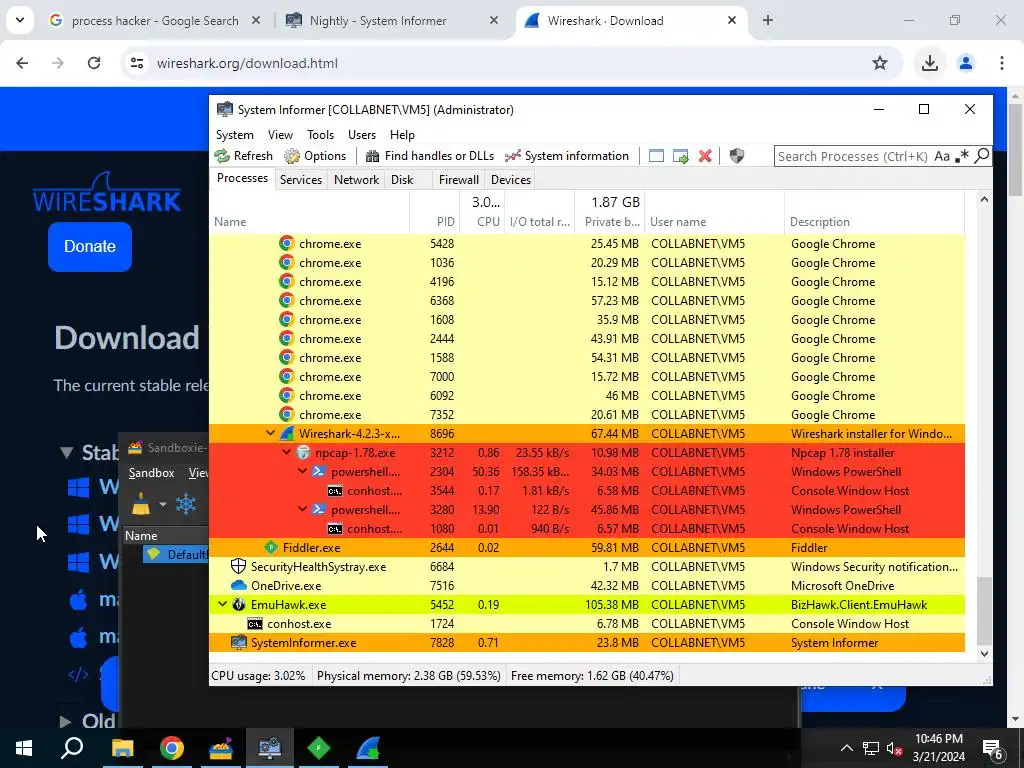Click the process list scroll up arrow
1024x768 pixels.
point(984,200)
